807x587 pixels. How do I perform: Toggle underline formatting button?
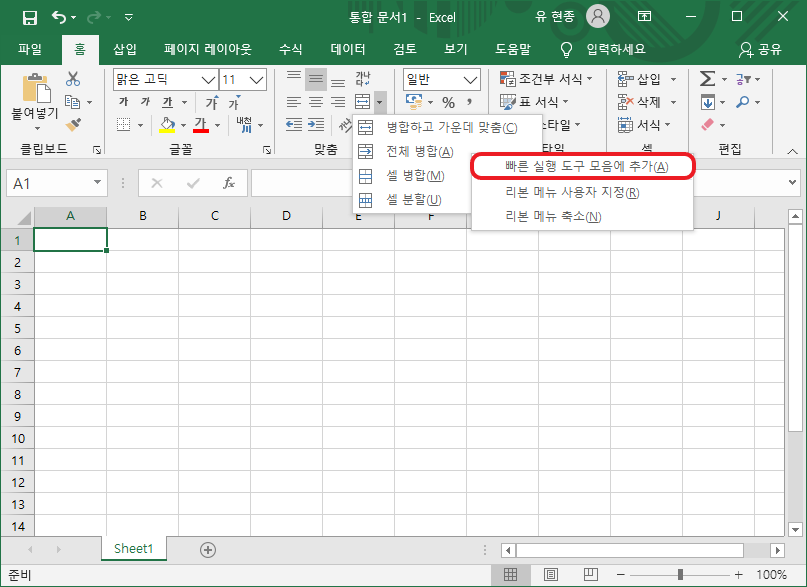[168, 102]
